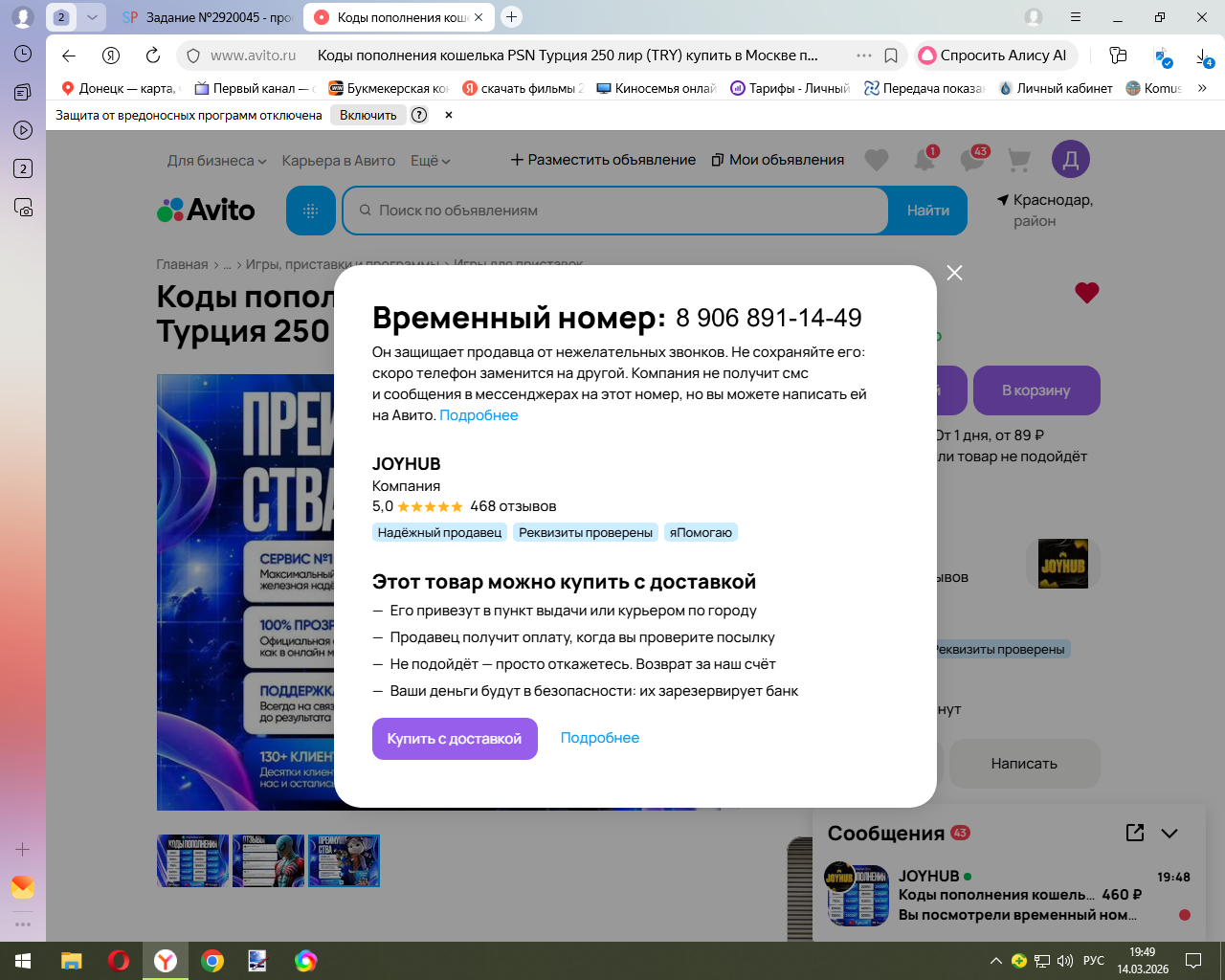Open the all categories grid button
Image resolution: width=1225 pixels, height=980 pixels.
311,211
